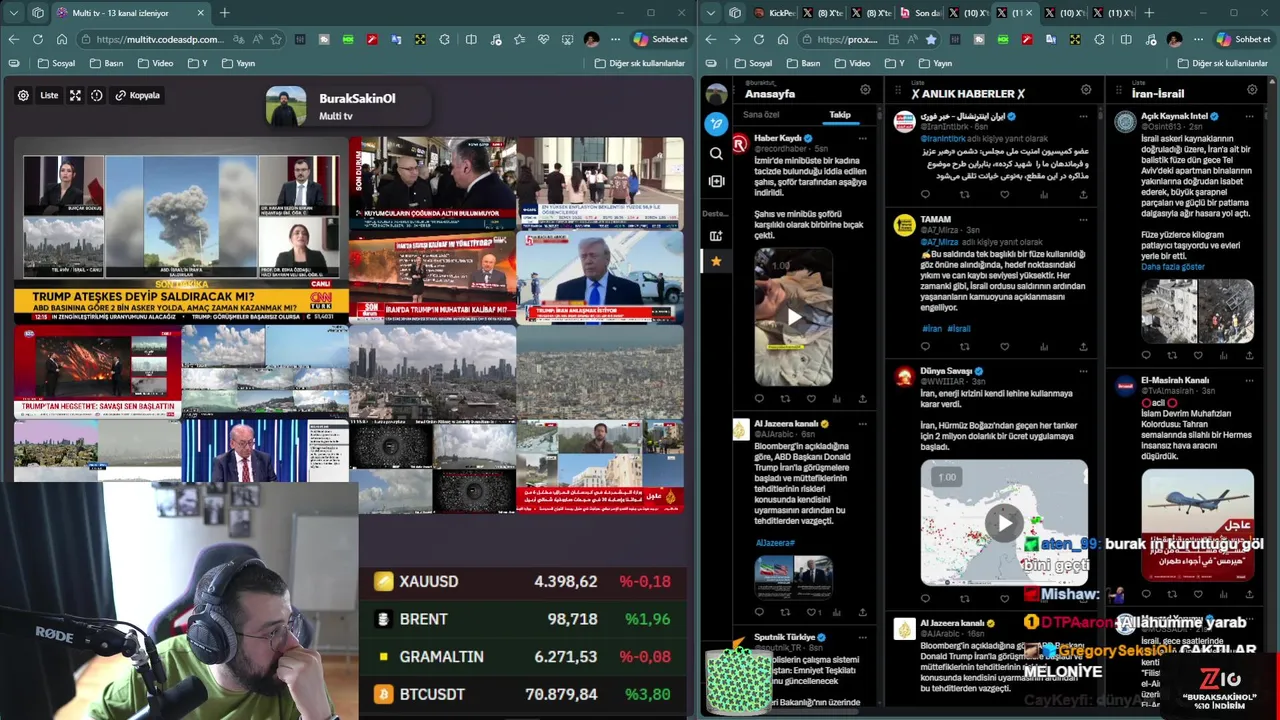
Task: Open tab search dropdown in left window
Action: click(15, 13)
